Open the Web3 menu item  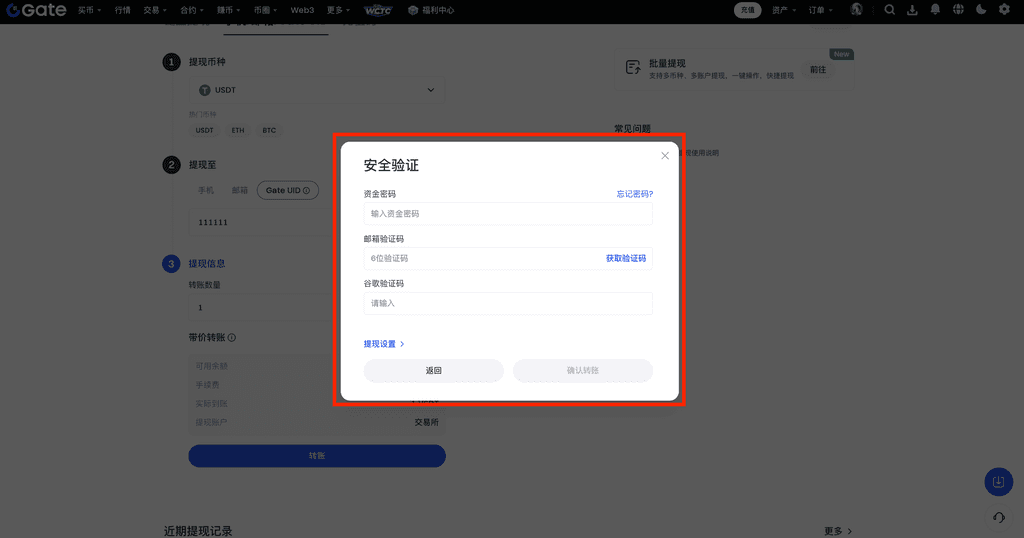[302, 10]
